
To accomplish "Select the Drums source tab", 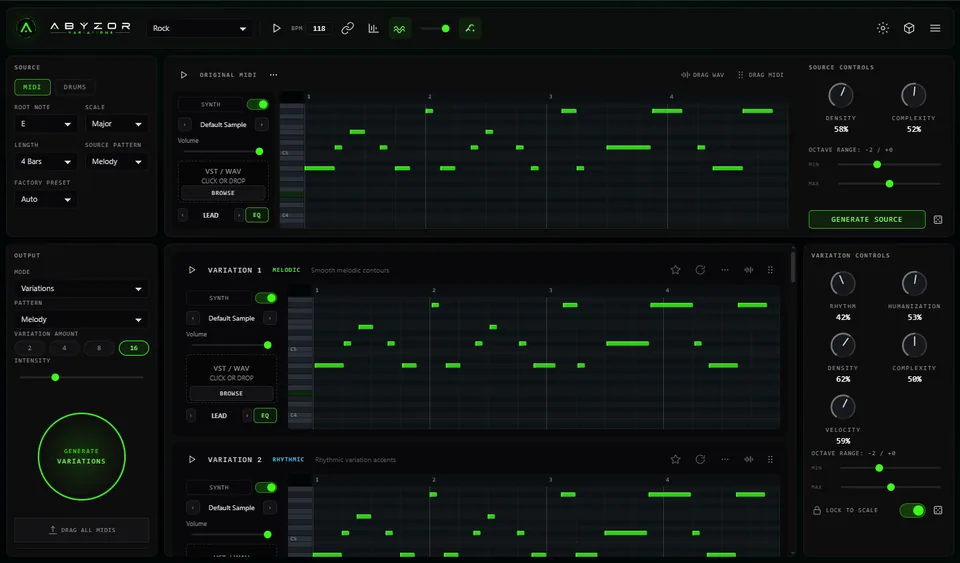I will [75, 87].
